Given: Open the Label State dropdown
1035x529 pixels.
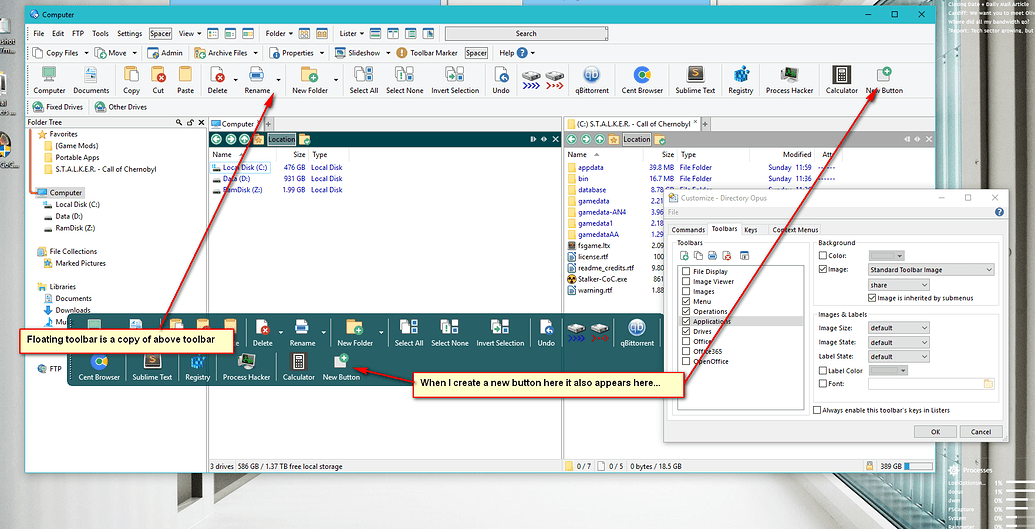Looking at the screenshot, I should [x=898, y=357].
